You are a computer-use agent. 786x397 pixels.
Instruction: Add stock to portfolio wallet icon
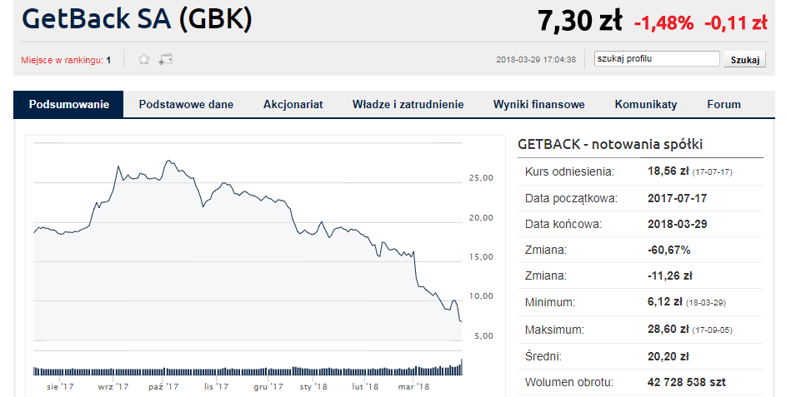pos(165,60)
